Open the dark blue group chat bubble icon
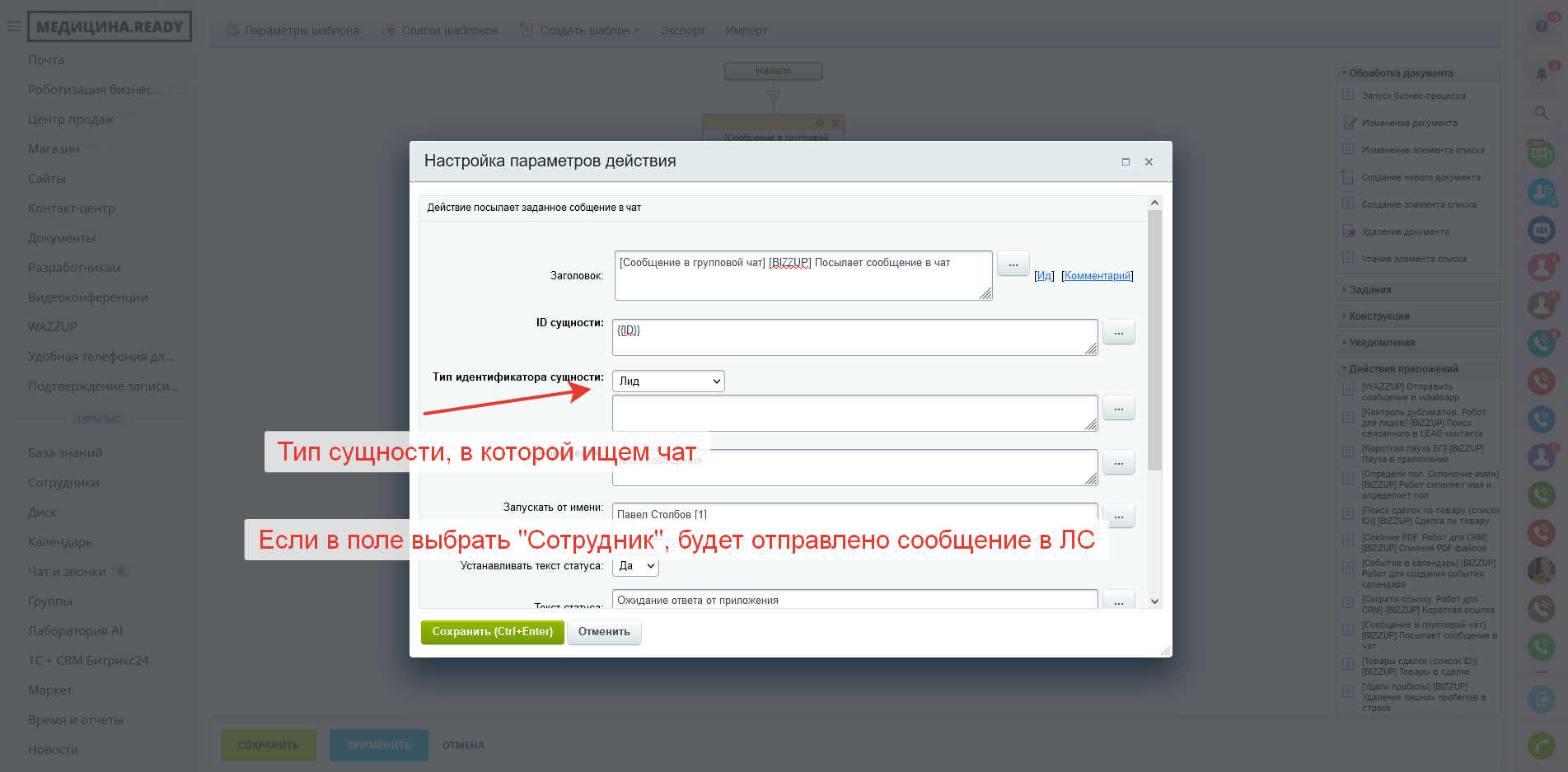 (x=1542, y=230)
